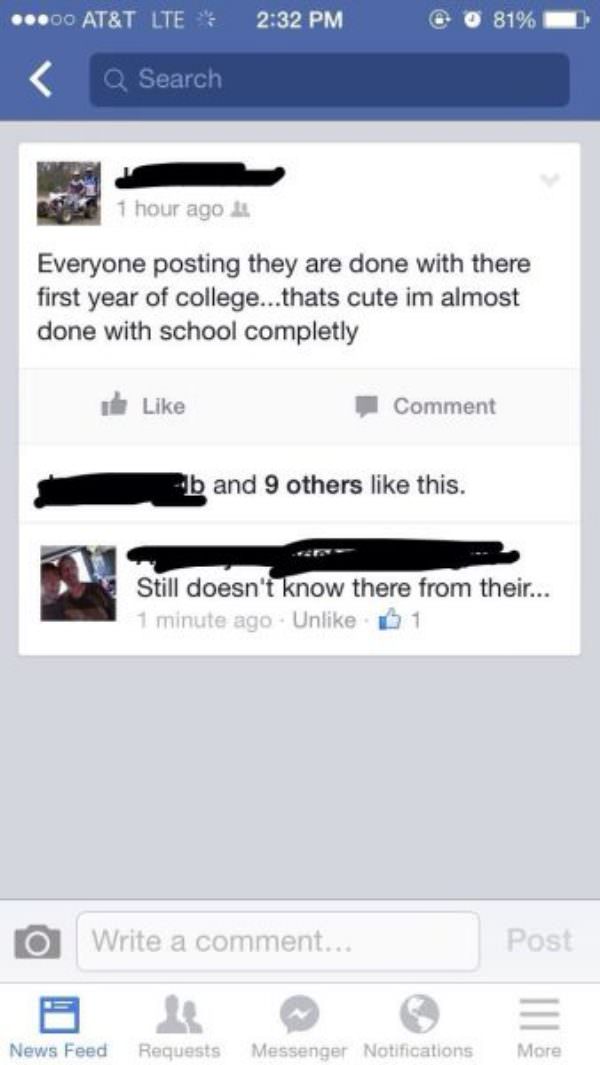
Task: Unlike the comment via Unlike link
Action: pos(323,620)
